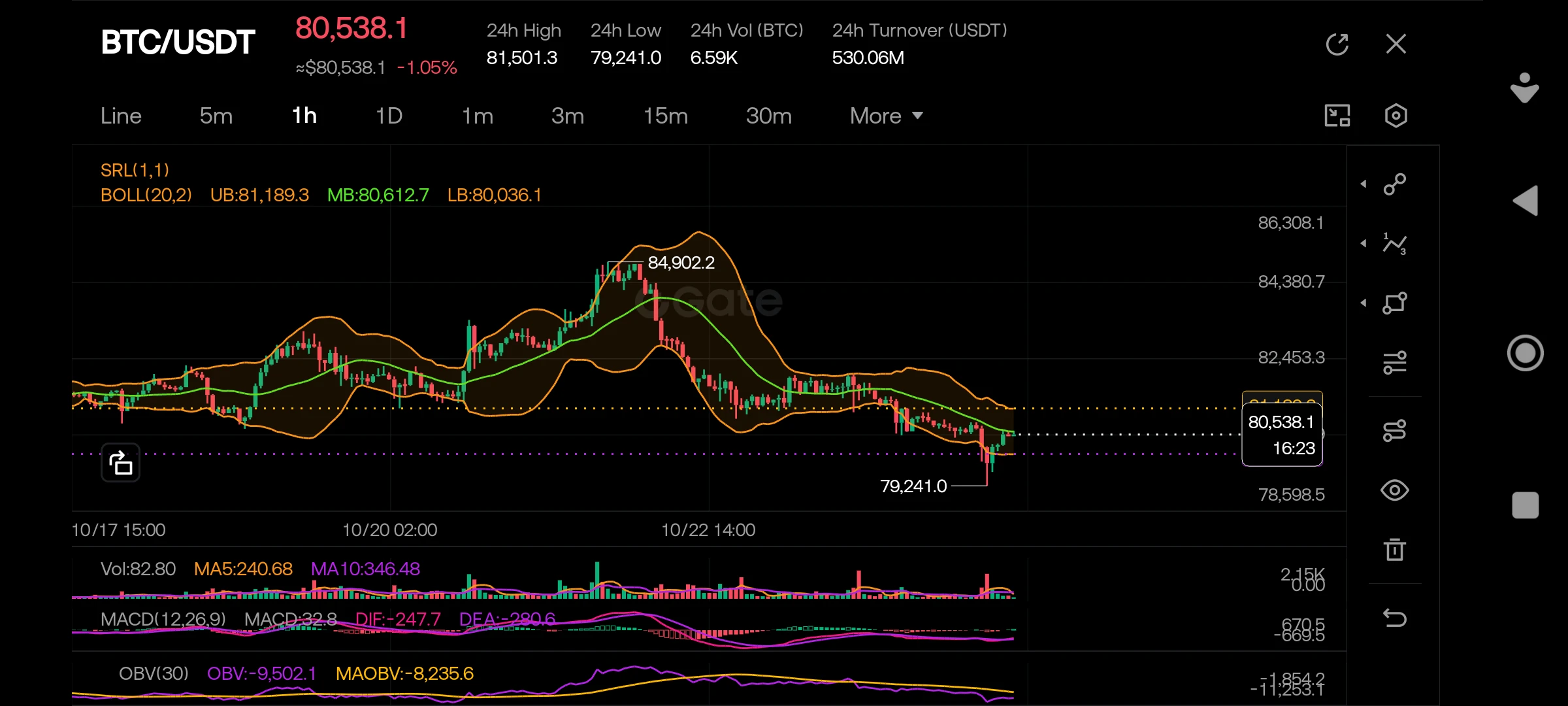Expand shape tool options arrow
Screen dimensions: 1568x706
pyautogui.click(x=1364, y=303)
